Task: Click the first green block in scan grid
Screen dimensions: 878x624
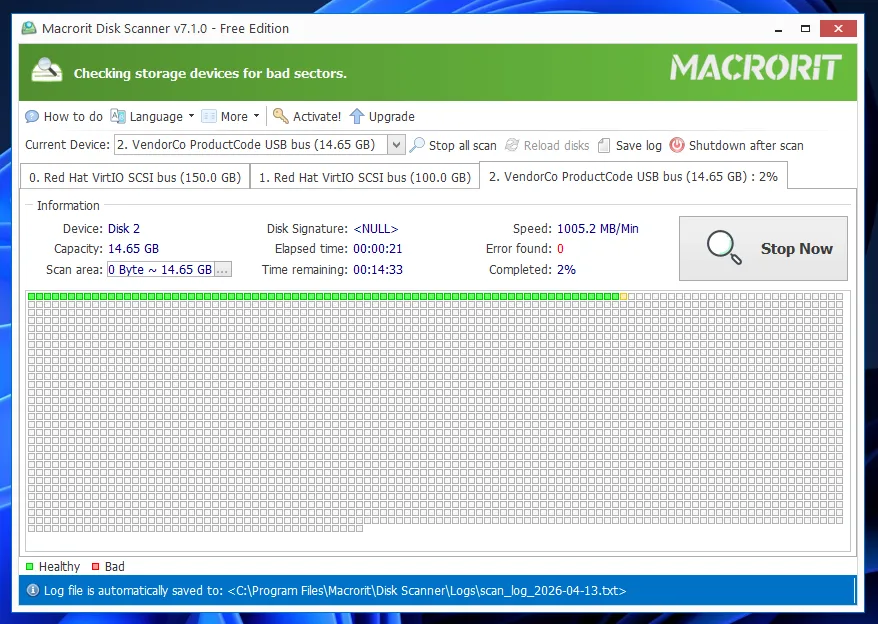Action: tap(31, 296)
